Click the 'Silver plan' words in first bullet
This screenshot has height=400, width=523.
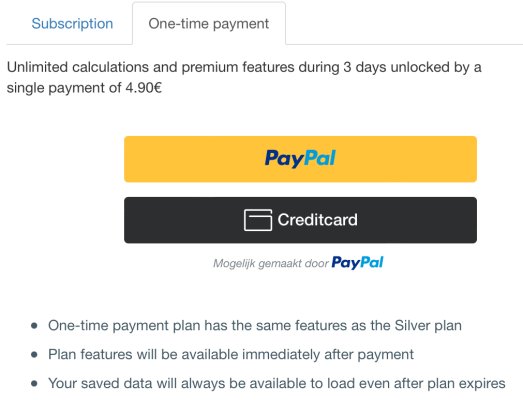coord(428,325)
